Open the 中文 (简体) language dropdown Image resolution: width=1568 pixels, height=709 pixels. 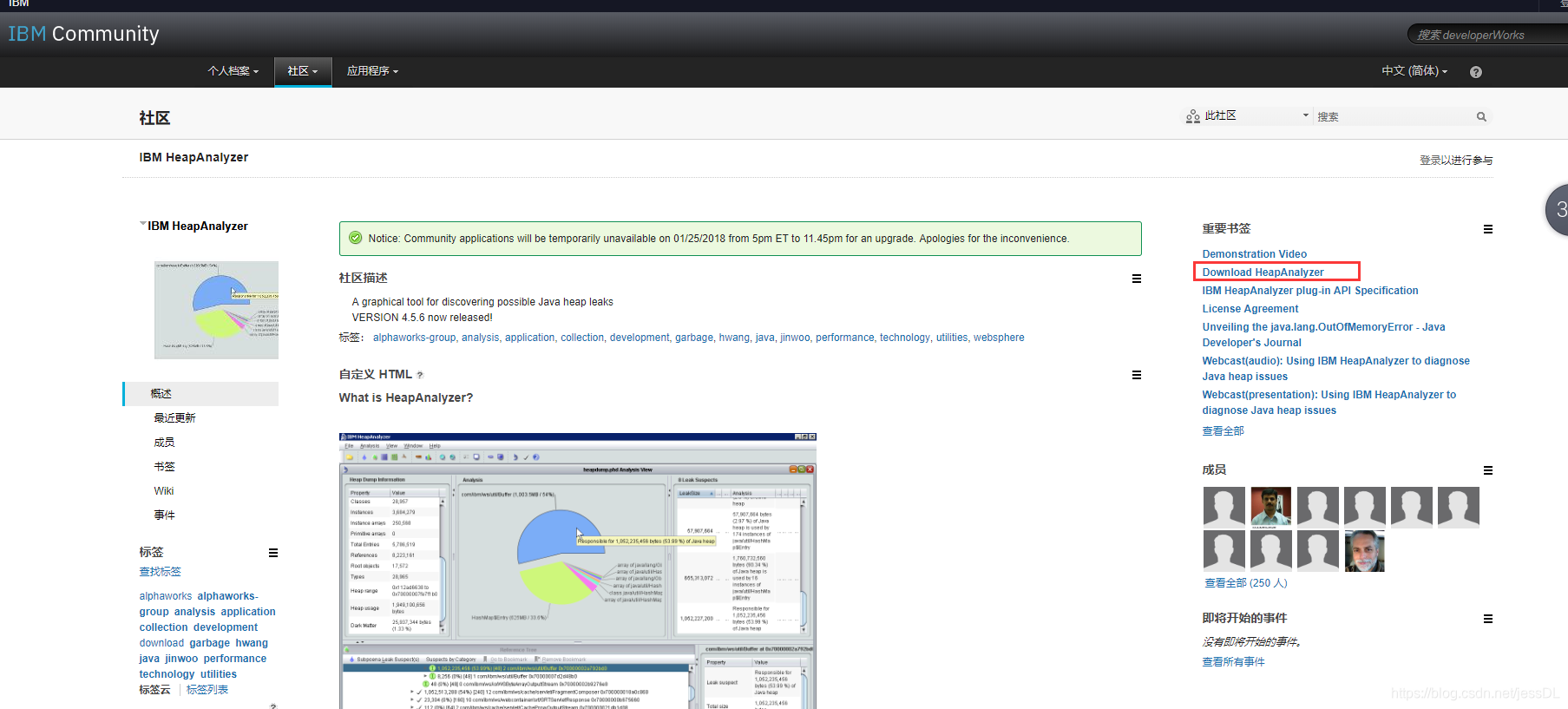click(1414, 71)
